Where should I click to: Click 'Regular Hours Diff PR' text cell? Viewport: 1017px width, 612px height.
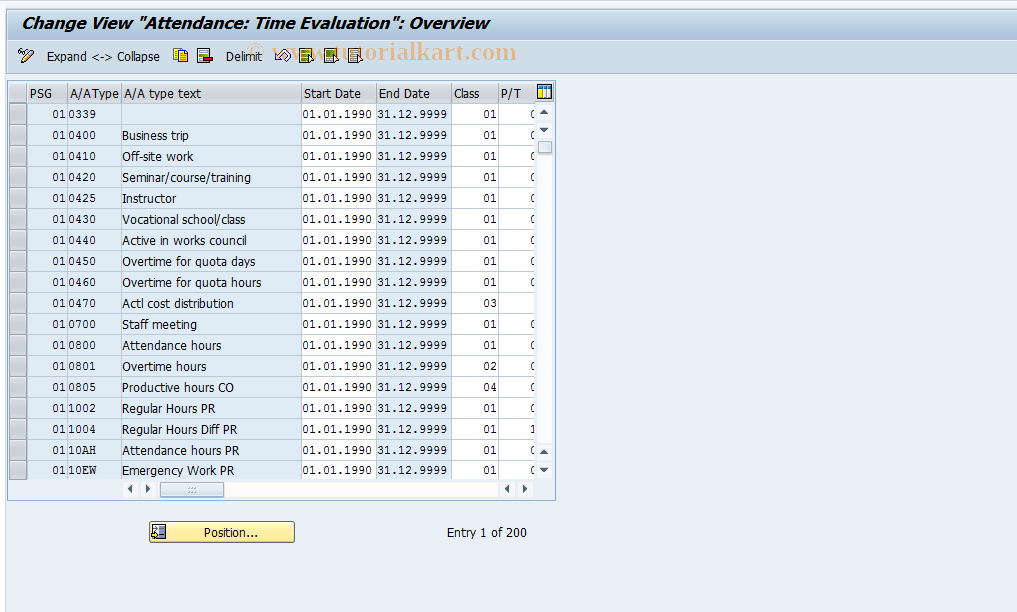point(211,429)
